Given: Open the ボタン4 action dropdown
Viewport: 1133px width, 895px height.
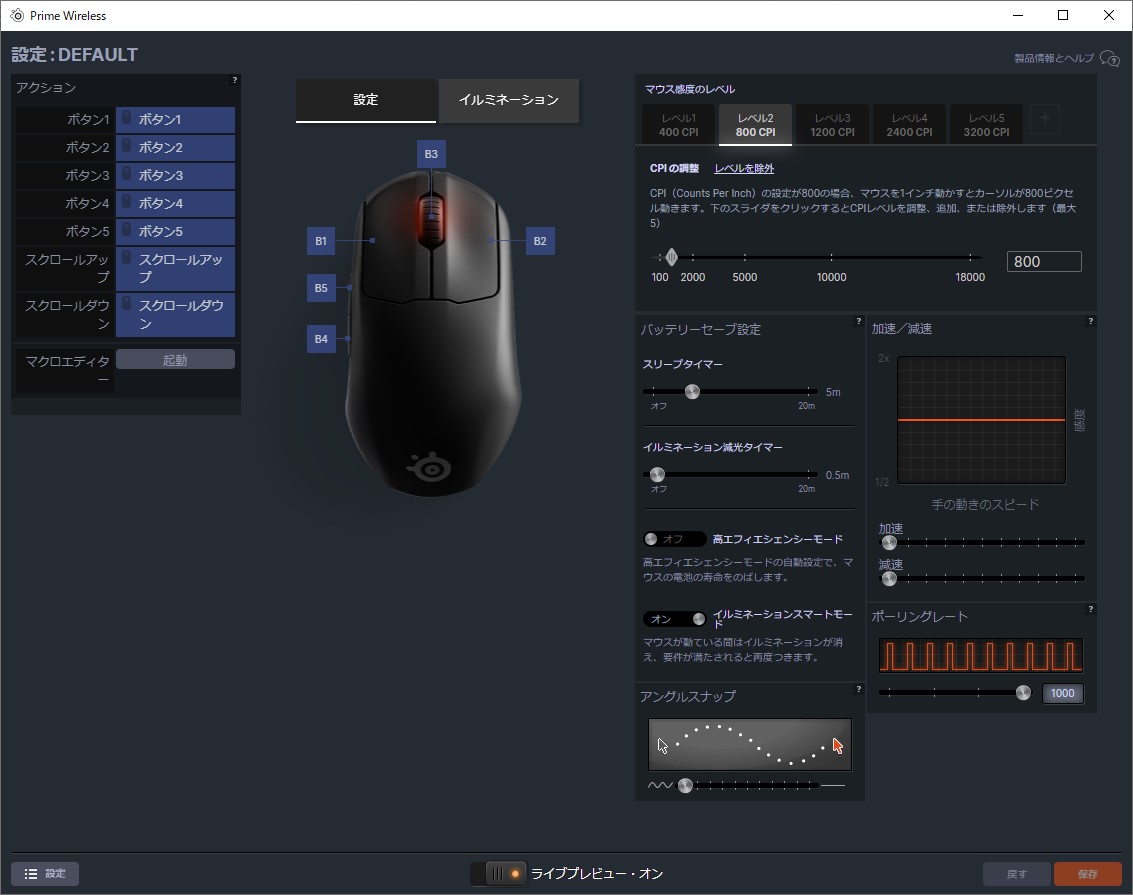Looking at the screenshot, I should click(x=176, y=204).
